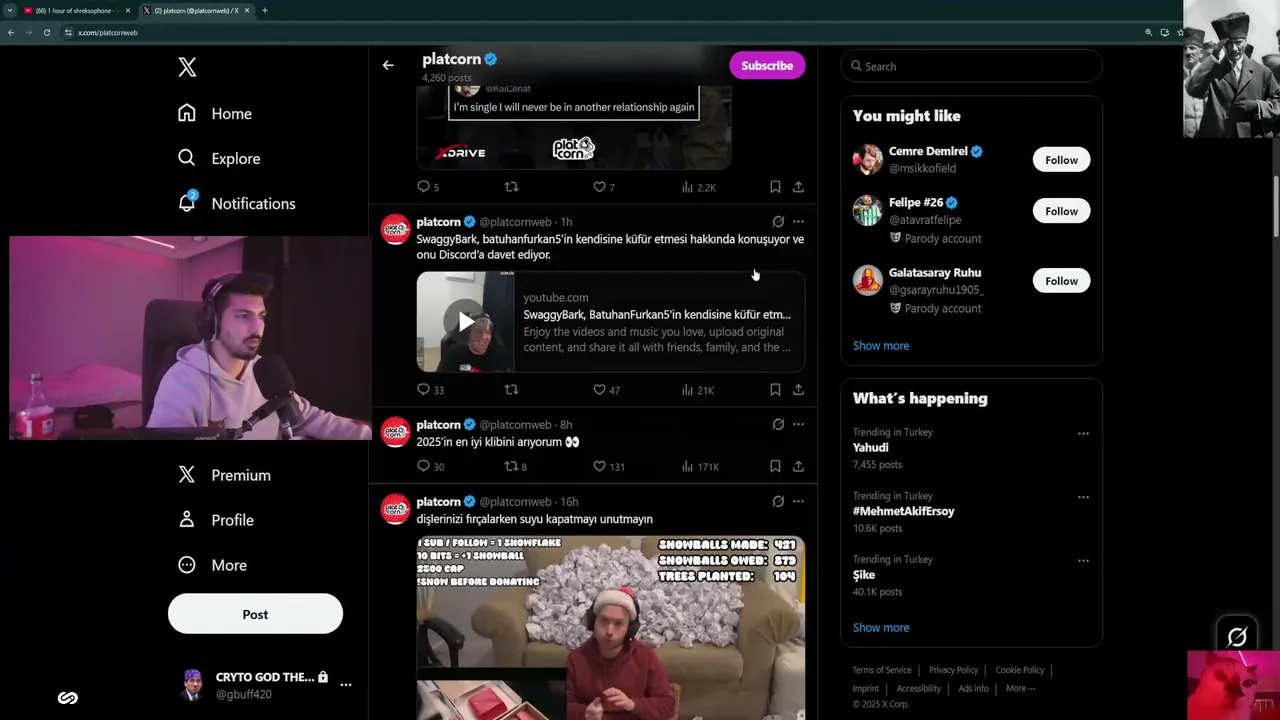Bookmark the 2025 klibini post

point(775,466)
